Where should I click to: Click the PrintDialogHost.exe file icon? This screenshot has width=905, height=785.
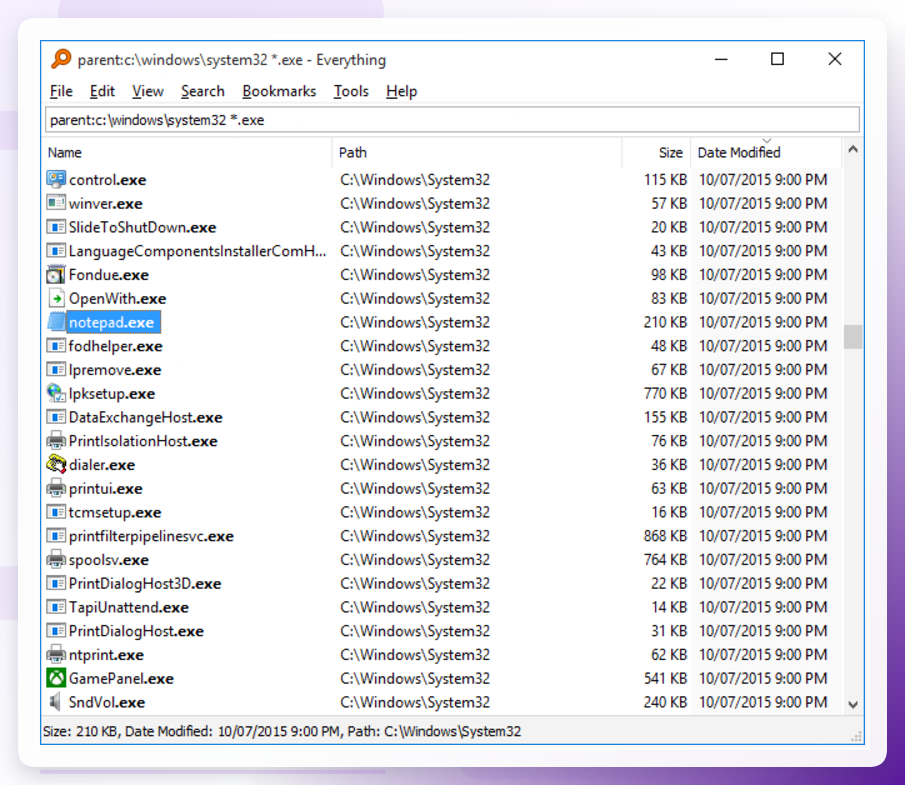pyautogui.click(x=56, y=630)
